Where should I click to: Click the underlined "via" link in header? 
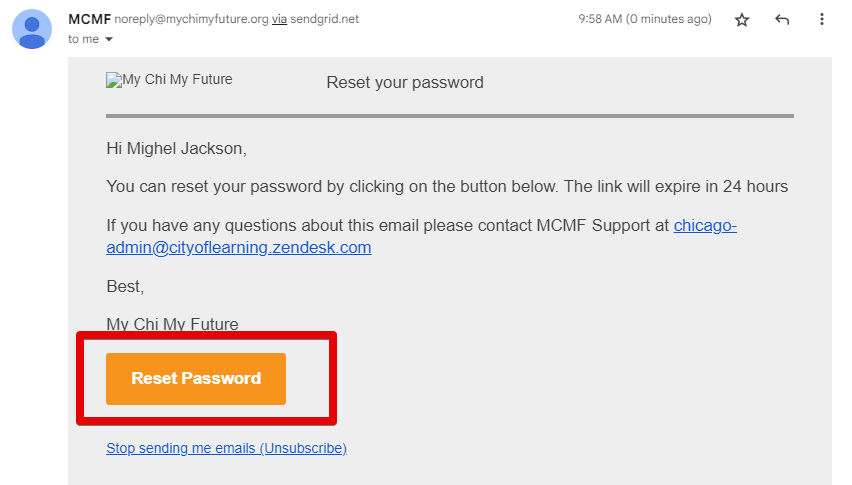(x=279, y=19)
